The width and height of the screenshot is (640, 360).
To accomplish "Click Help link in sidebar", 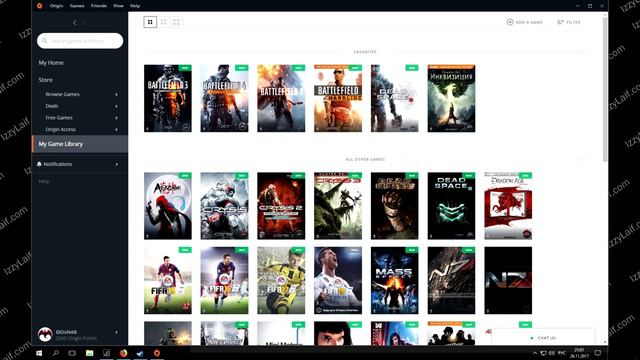I will (44, 181).
